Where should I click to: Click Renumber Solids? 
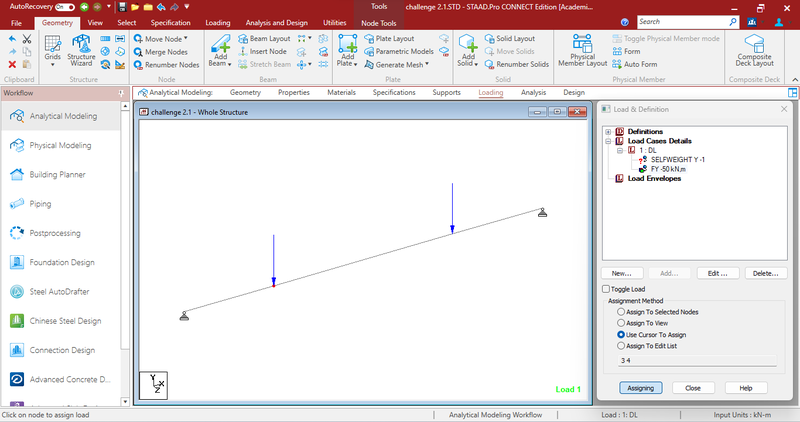(517, 64)
